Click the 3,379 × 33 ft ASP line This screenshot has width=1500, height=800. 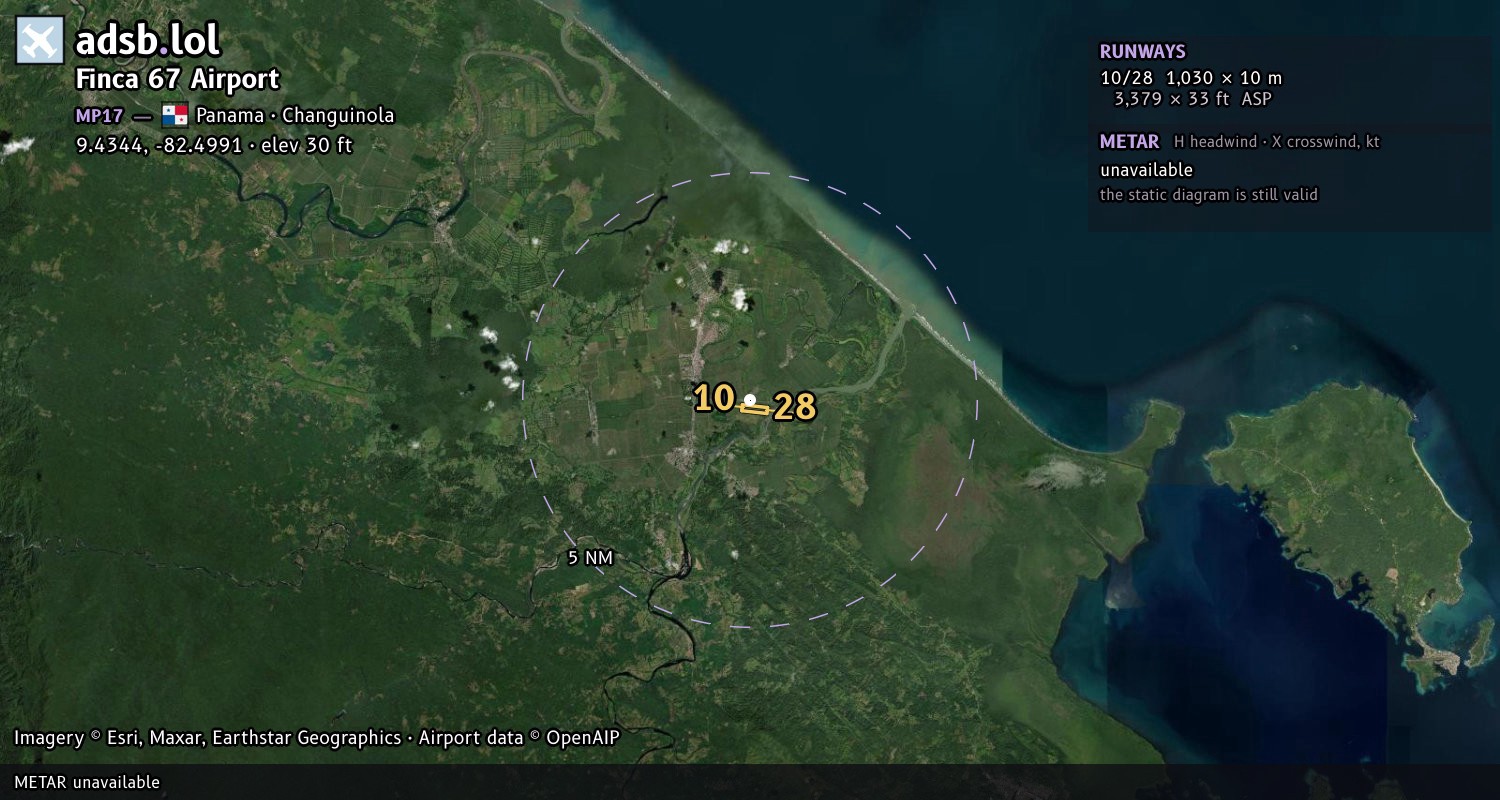point(1193,99)
